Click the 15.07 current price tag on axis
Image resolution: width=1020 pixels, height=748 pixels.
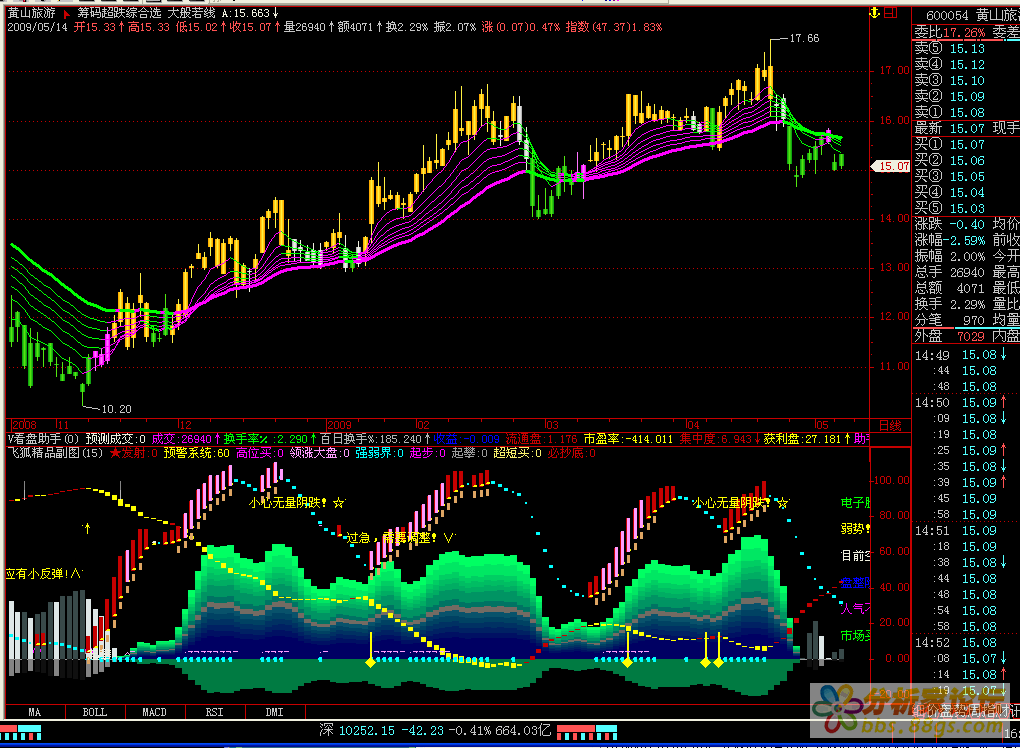892,167
